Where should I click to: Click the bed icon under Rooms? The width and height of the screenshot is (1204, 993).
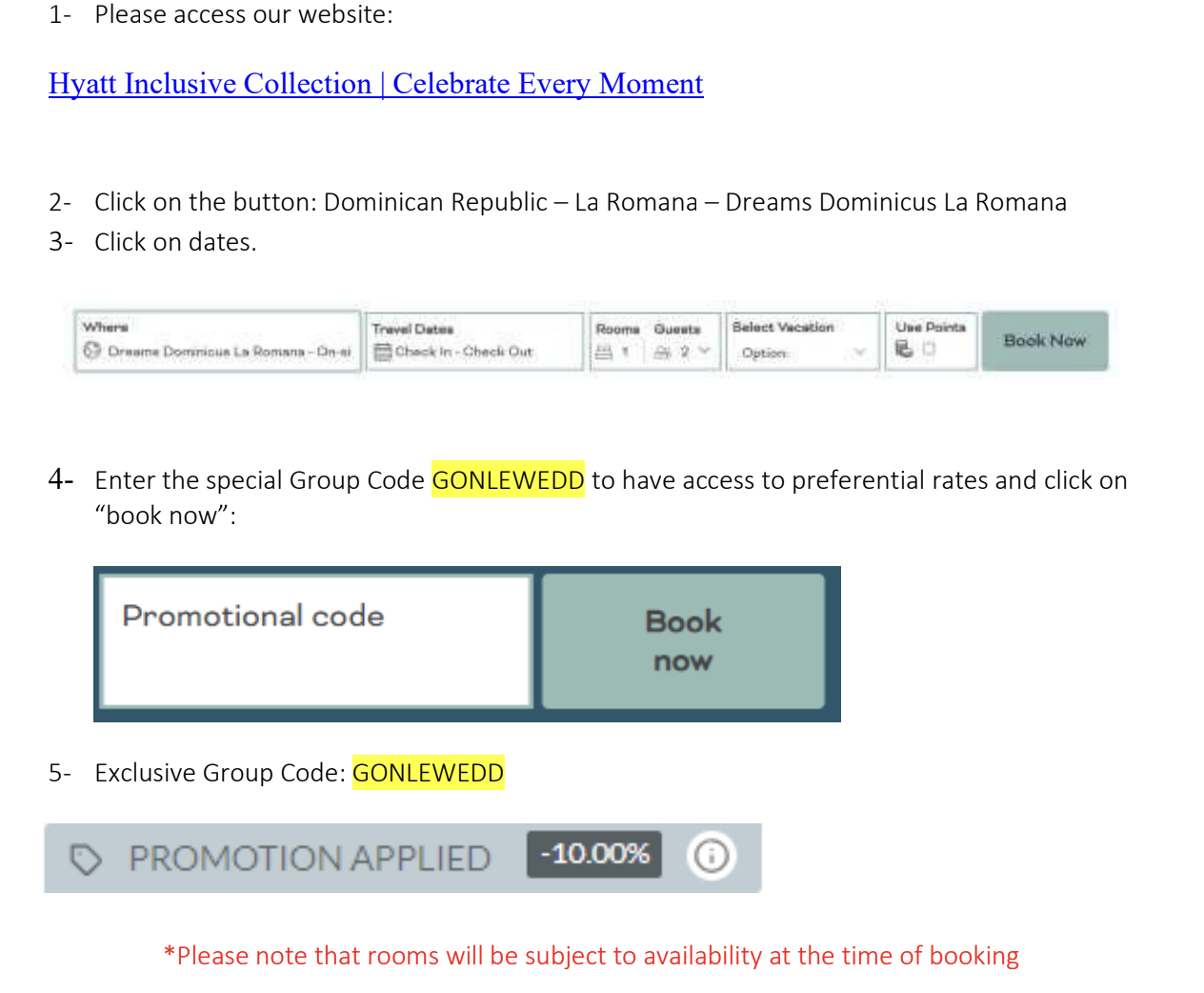(x=604, y=352)
